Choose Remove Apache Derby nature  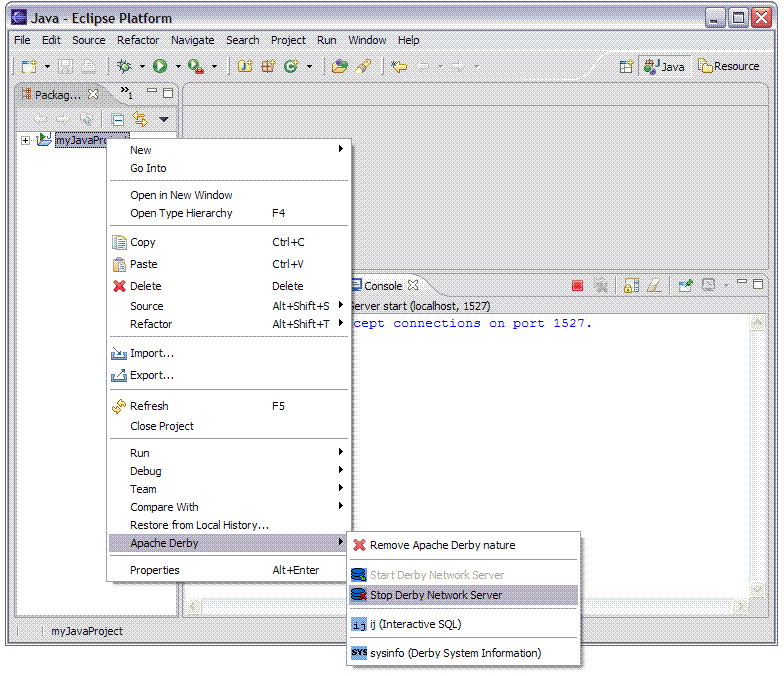[442, 546]
